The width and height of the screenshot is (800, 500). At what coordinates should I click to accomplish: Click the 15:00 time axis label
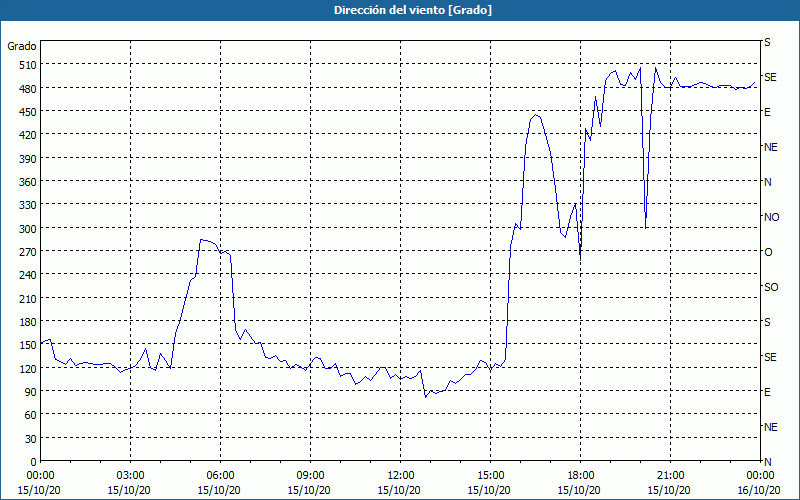490,475
